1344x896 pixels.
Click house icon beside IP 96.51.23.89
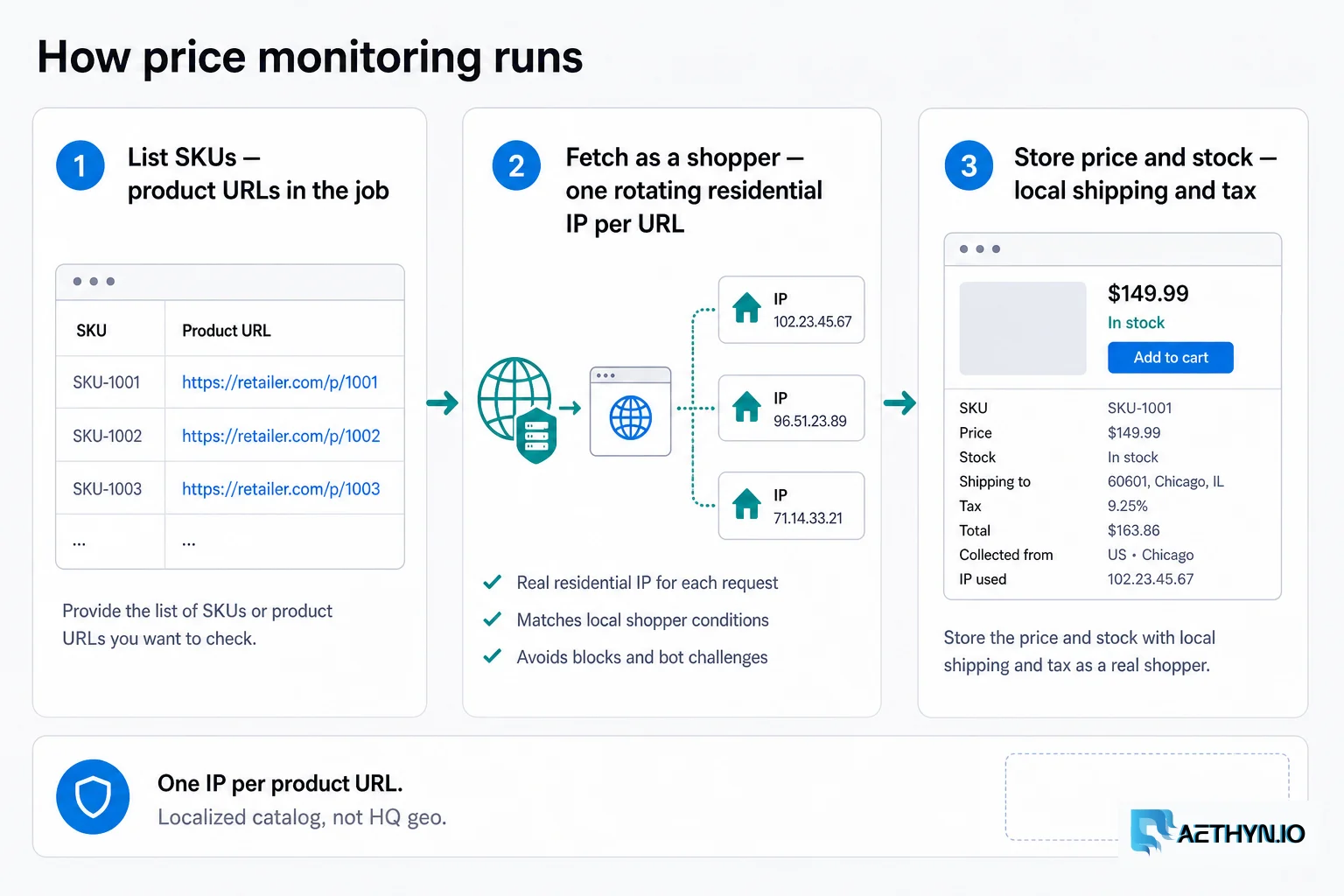click(746, 407)
